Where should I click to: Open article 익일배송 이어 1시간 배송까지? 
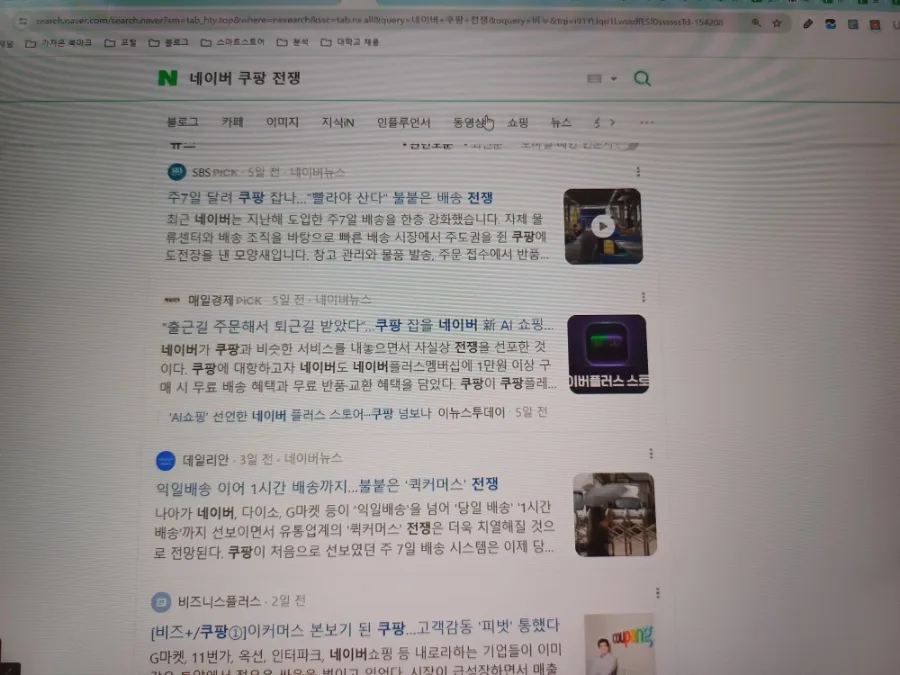point(327,486)
